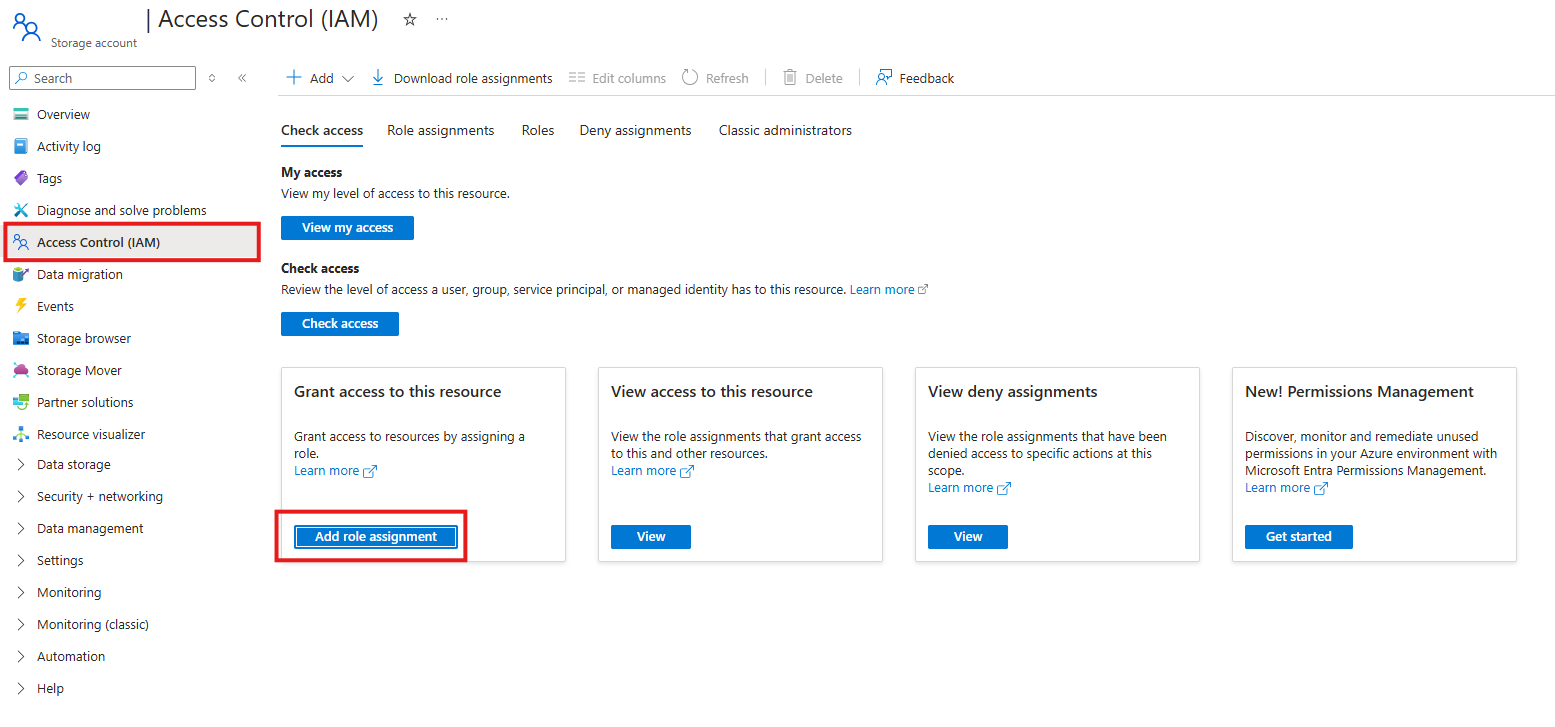Click the Partner solutions icon

click(21, 402)
